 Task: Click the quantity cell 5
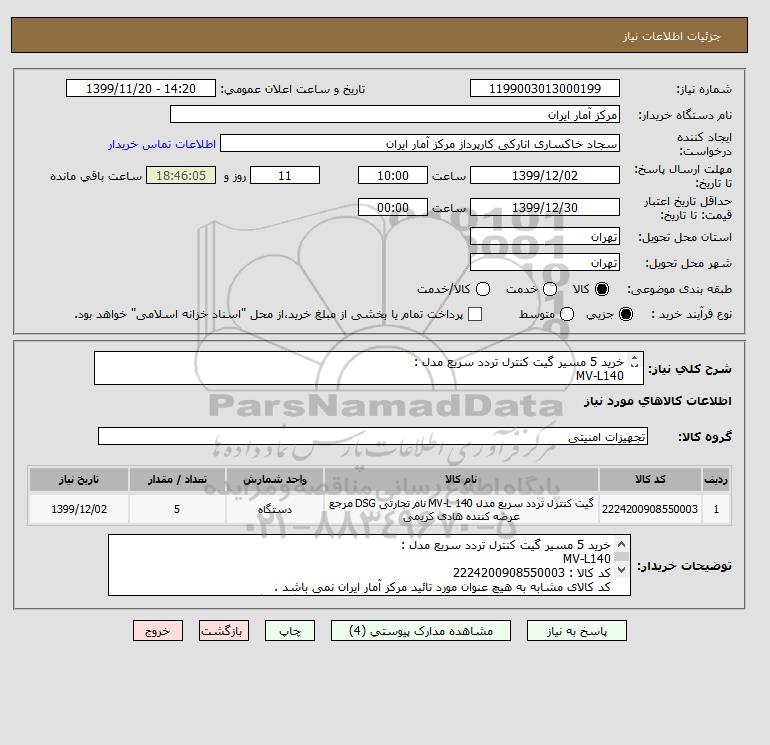177,509
